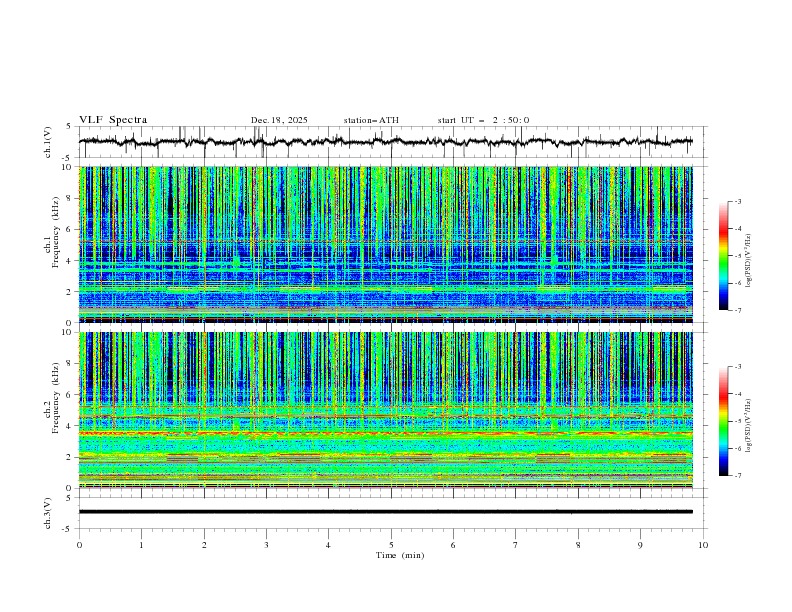Viewport: 792px width, 612px height.
Task: Click the "-7" label on ch.1 colorbar
Action: coord(738,310)
